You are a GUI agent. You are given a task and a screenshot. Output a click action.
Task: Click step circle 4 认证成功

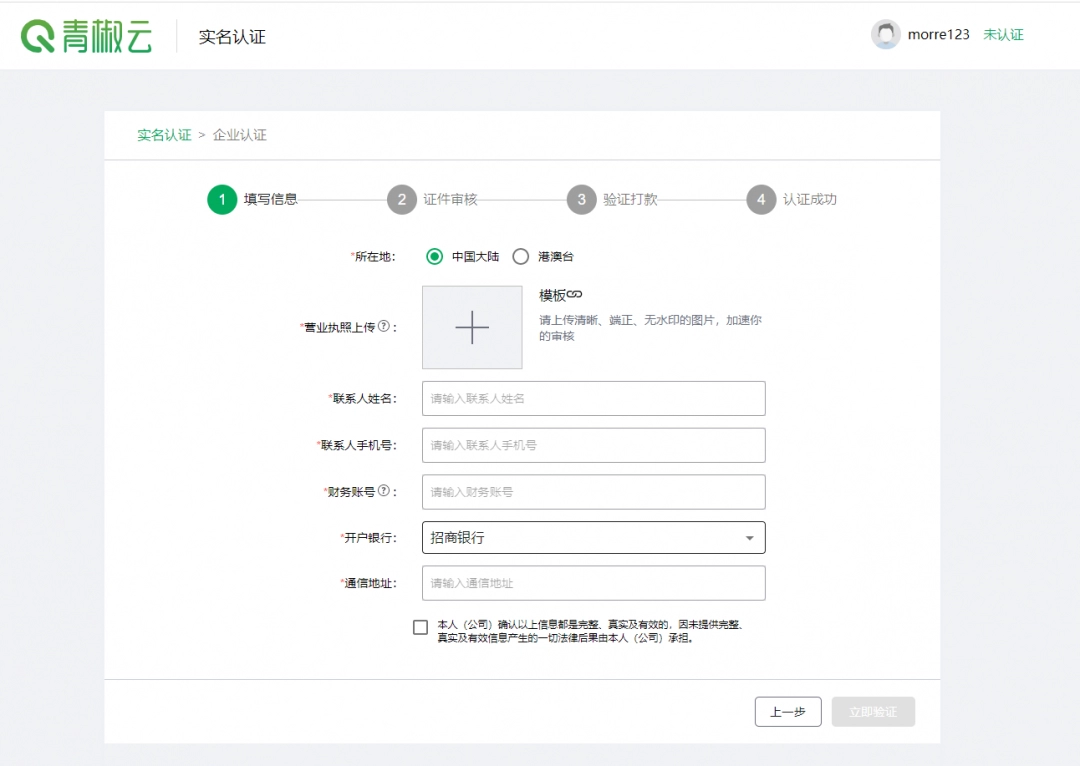coord(760,199)
